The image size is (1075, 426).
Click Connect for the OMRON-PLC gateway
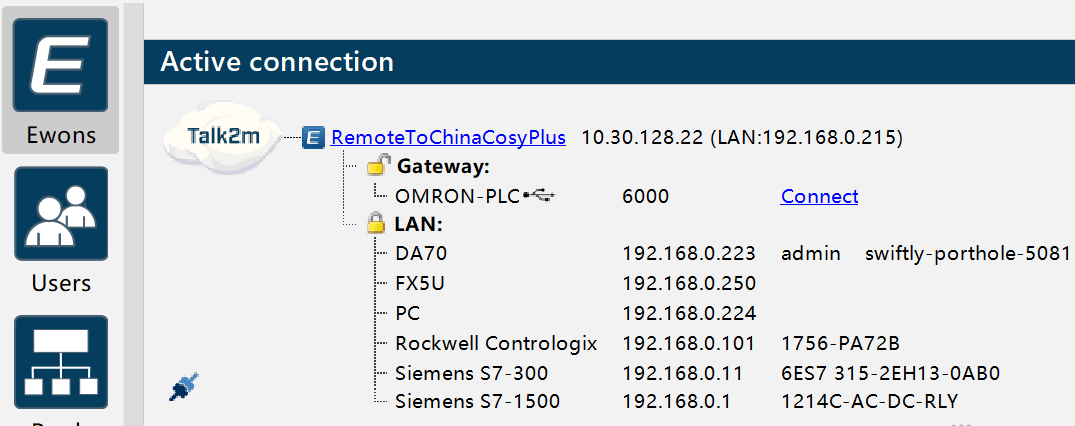(x=819, y=196)
